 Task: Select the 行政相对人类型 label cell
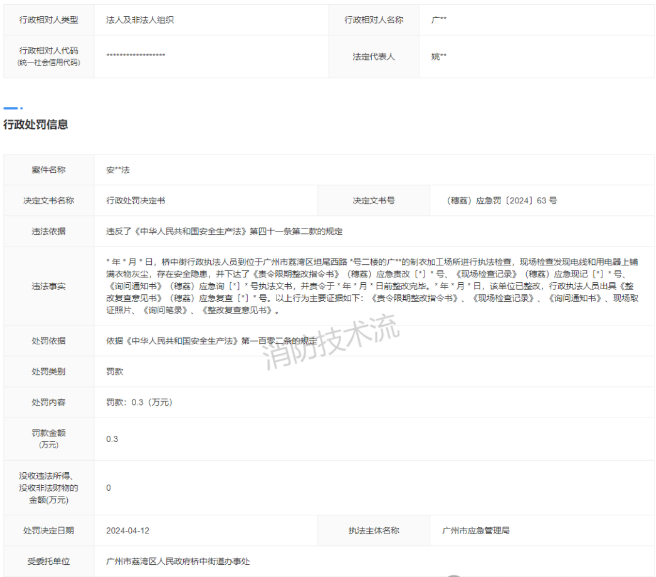[x=48, y=19]
